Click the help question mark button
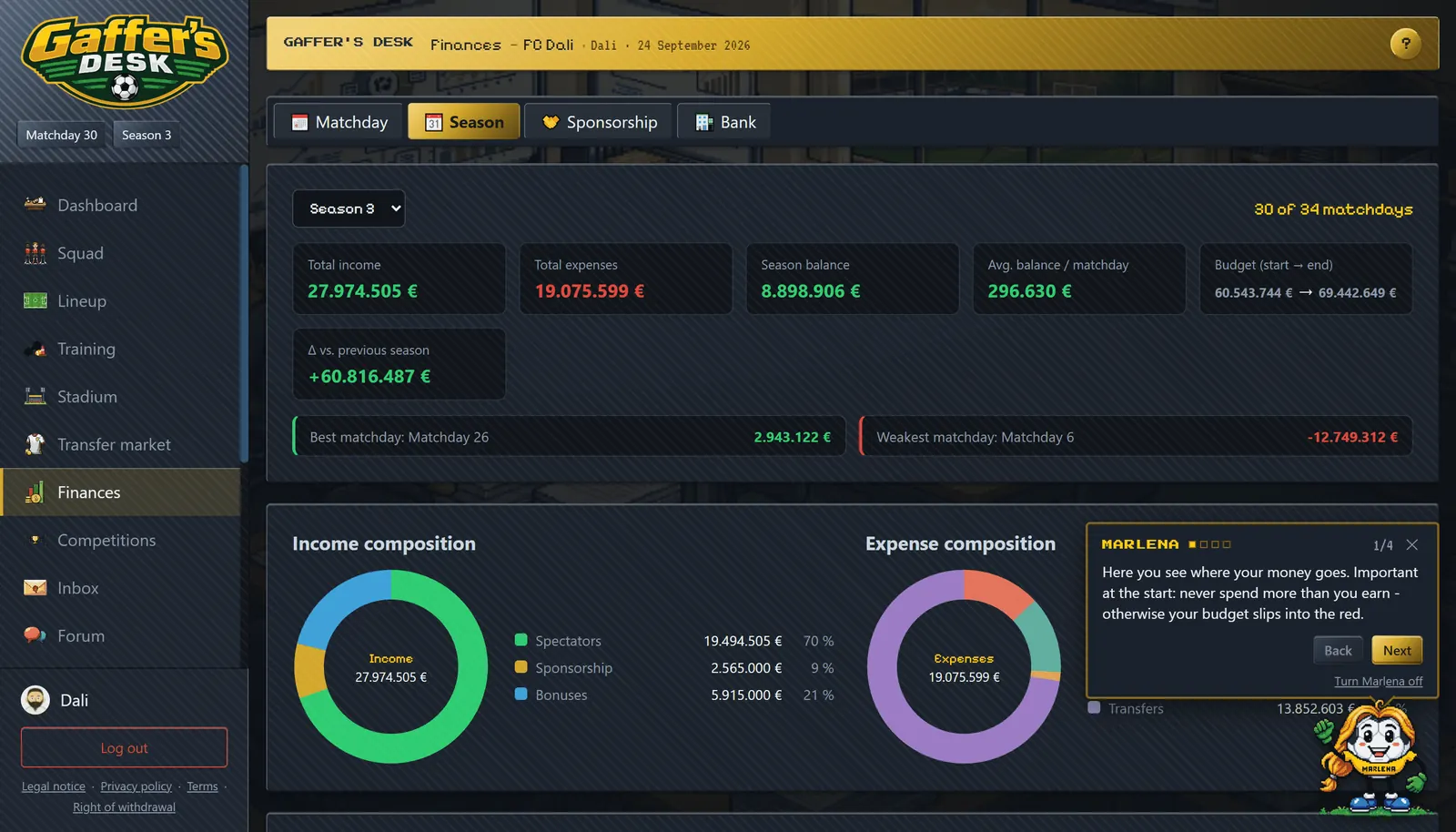Viewport: 1456px width, 832px height. (1405, 43)
